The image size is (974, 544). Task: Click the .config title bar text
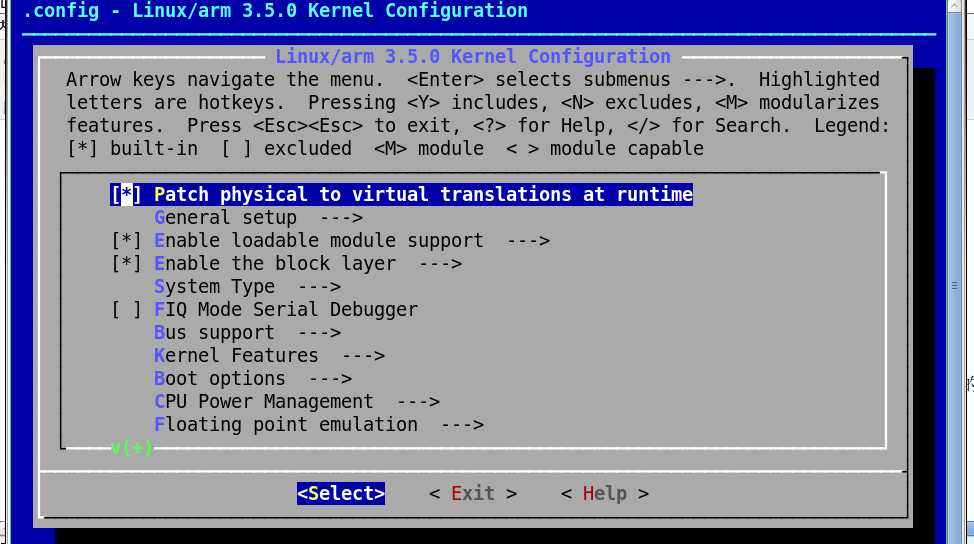click(x=275, y=11)
